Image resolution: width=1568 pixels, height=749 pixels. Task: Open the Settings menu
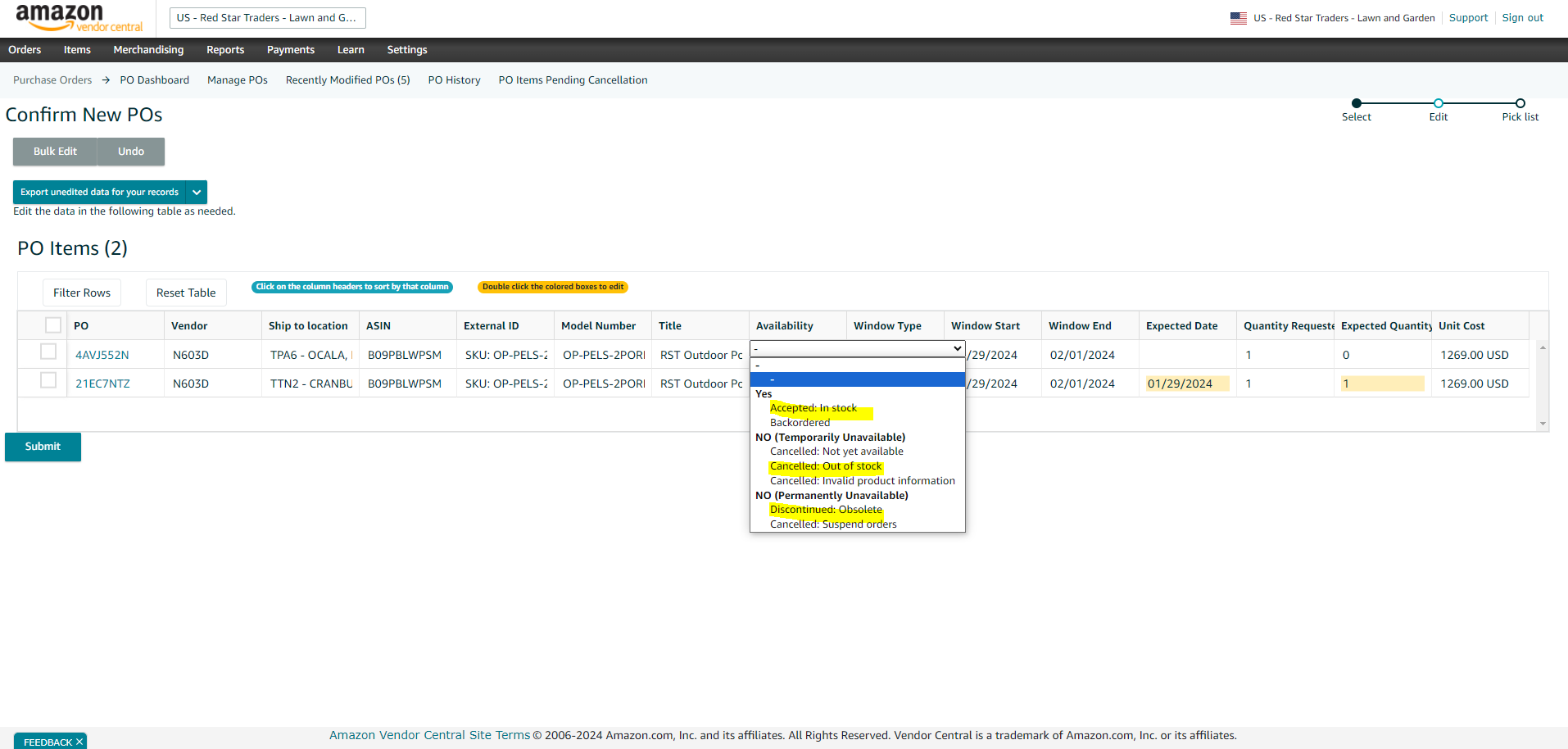(407, 50)
